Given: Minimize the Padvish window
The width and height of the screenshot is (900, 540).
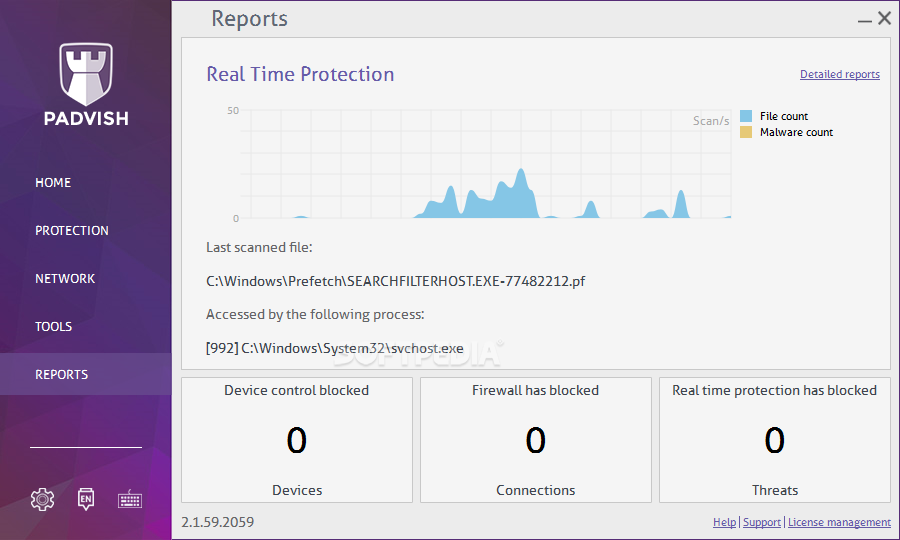Looking at the screenshot, I should (x=864, y=21).
